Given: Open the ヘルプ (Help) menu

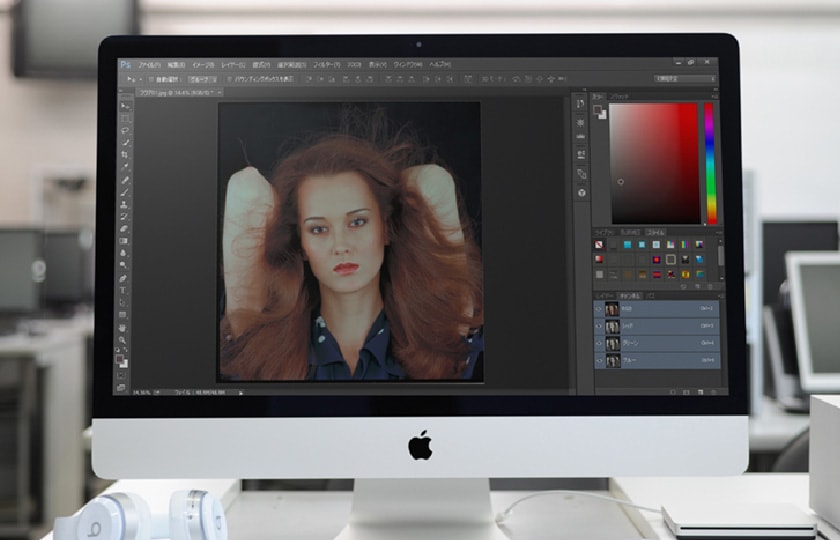Looking at the screenshot, I should tap(440, 65).
